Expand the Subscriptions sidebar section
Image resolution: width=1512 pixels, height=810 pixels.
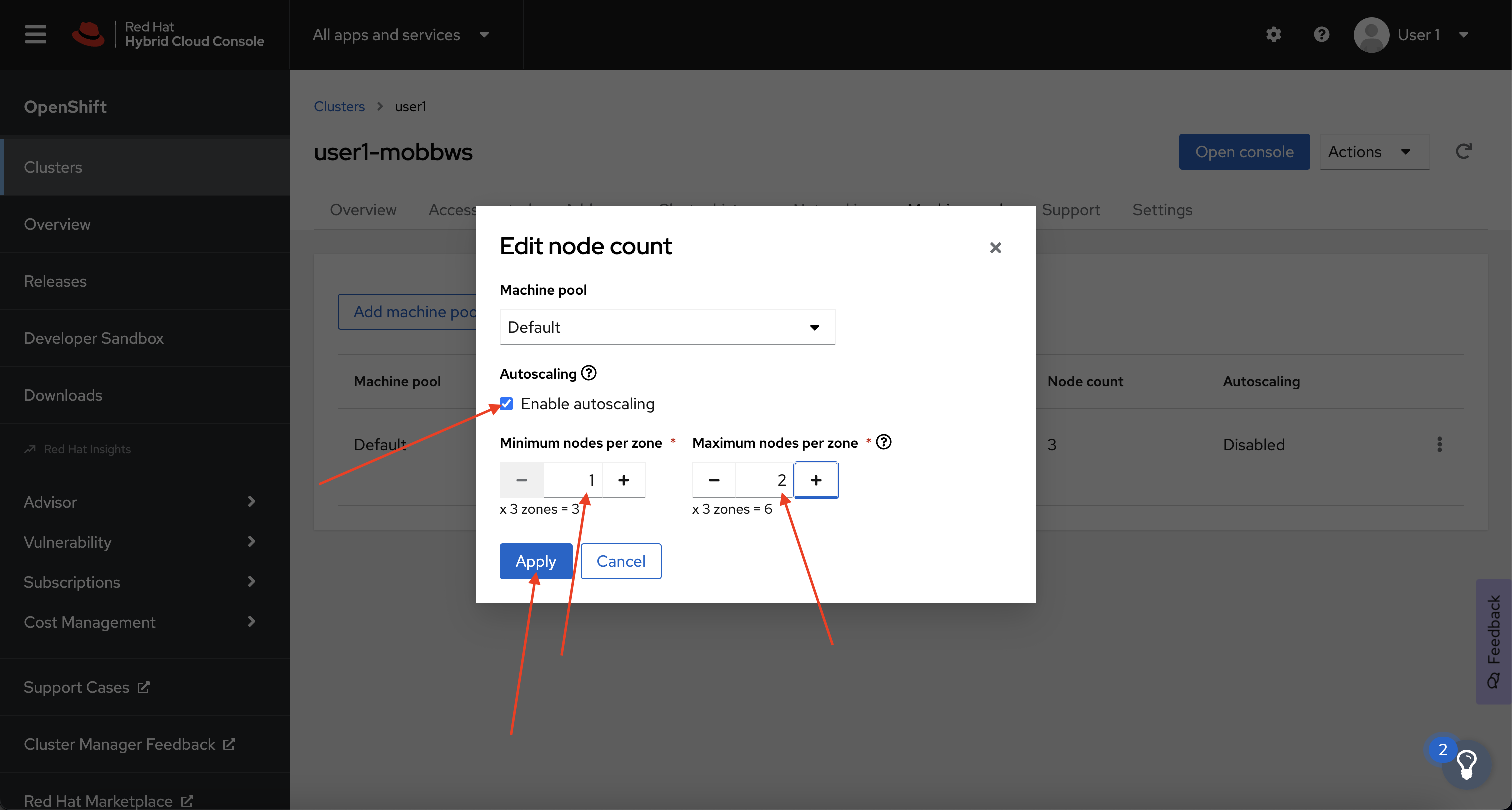coord(141,581)
